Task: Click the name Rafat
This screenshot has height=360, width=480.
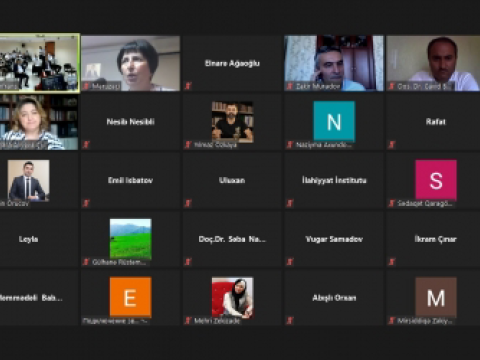Action: (436, 122)
